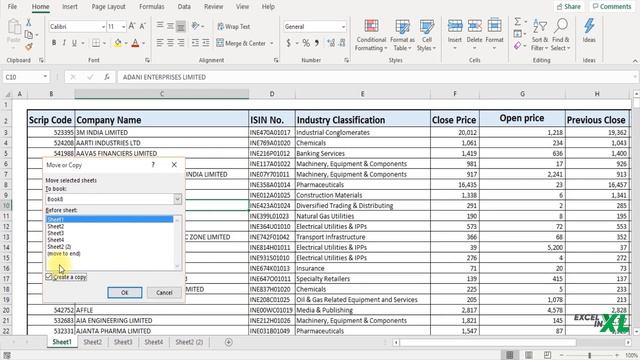Viewport: 640px width, 360px height.
Task: Increase font size with larger A icon
Action: [x=132, y=26]
